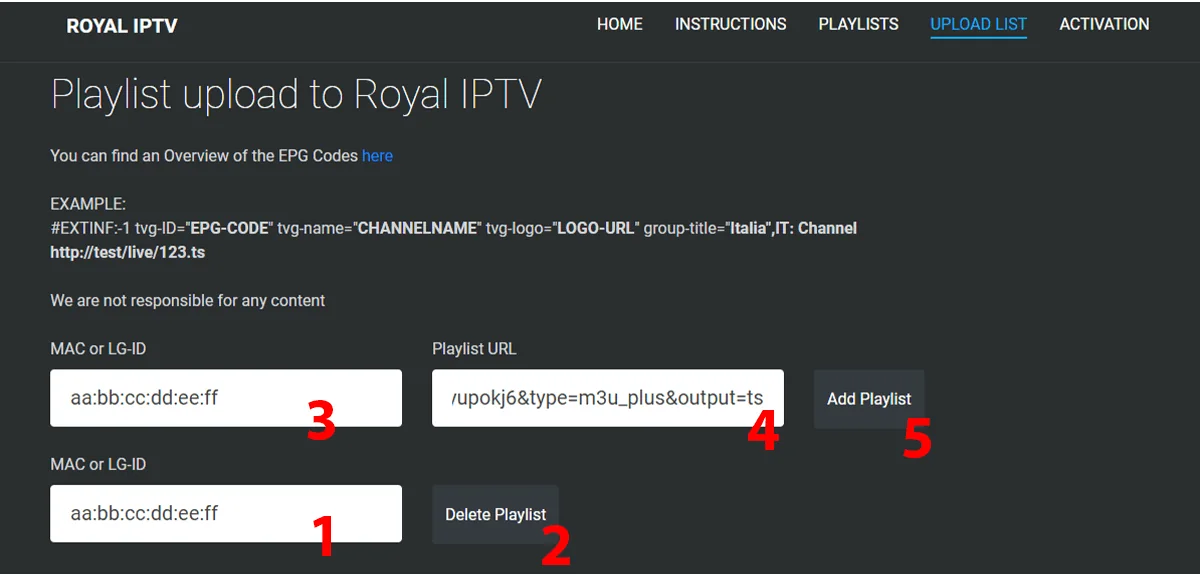The image size is (1200, 576).
Task: Open the INSTRUCTIONS menu item
Action: click(731, 24)
